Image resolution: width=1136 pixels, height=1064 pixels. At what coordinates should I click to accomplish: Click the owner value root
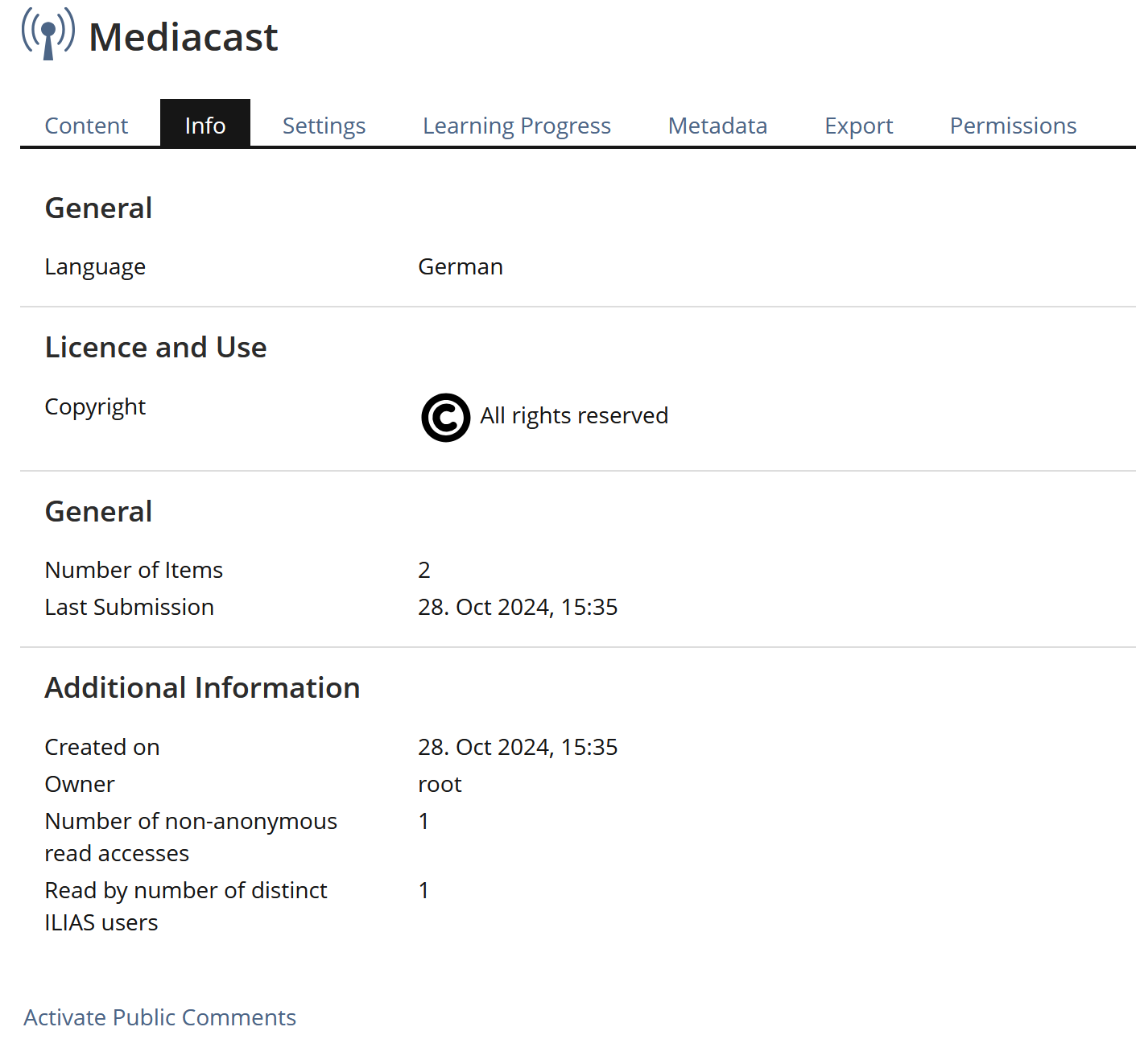click(x=440, y=784)
